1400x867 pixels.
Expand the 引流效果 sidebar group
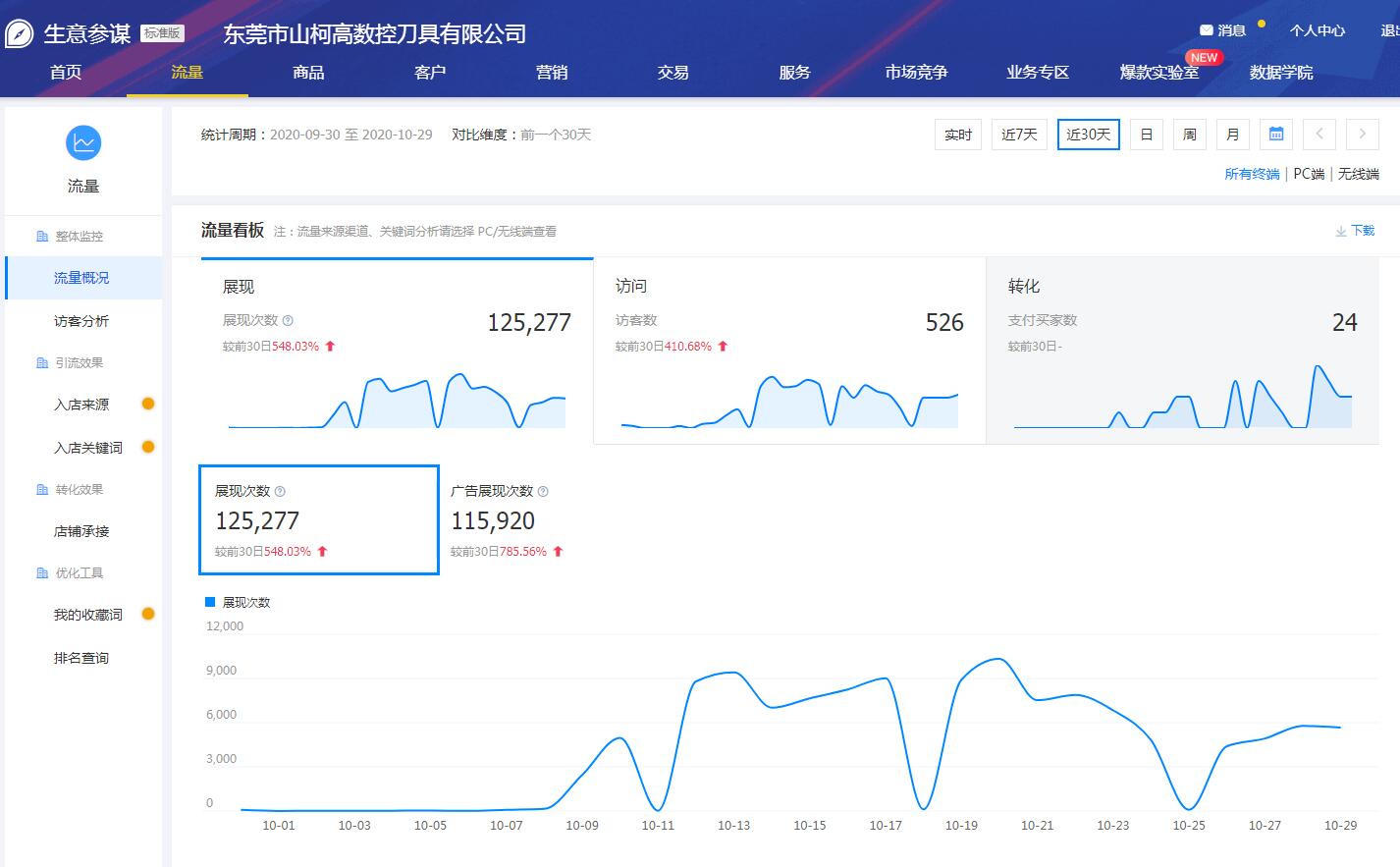[79, 363]
